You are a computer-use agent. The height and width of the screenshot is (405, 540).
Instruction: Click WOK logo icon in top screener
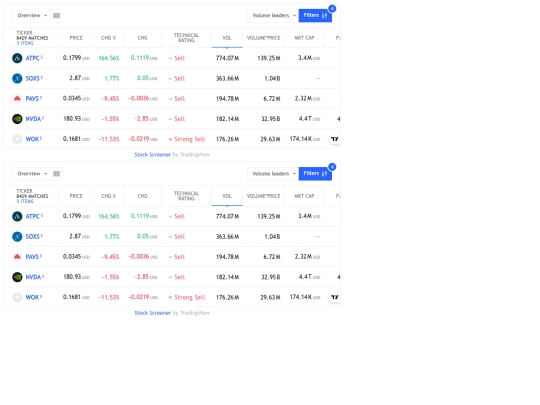17,139
